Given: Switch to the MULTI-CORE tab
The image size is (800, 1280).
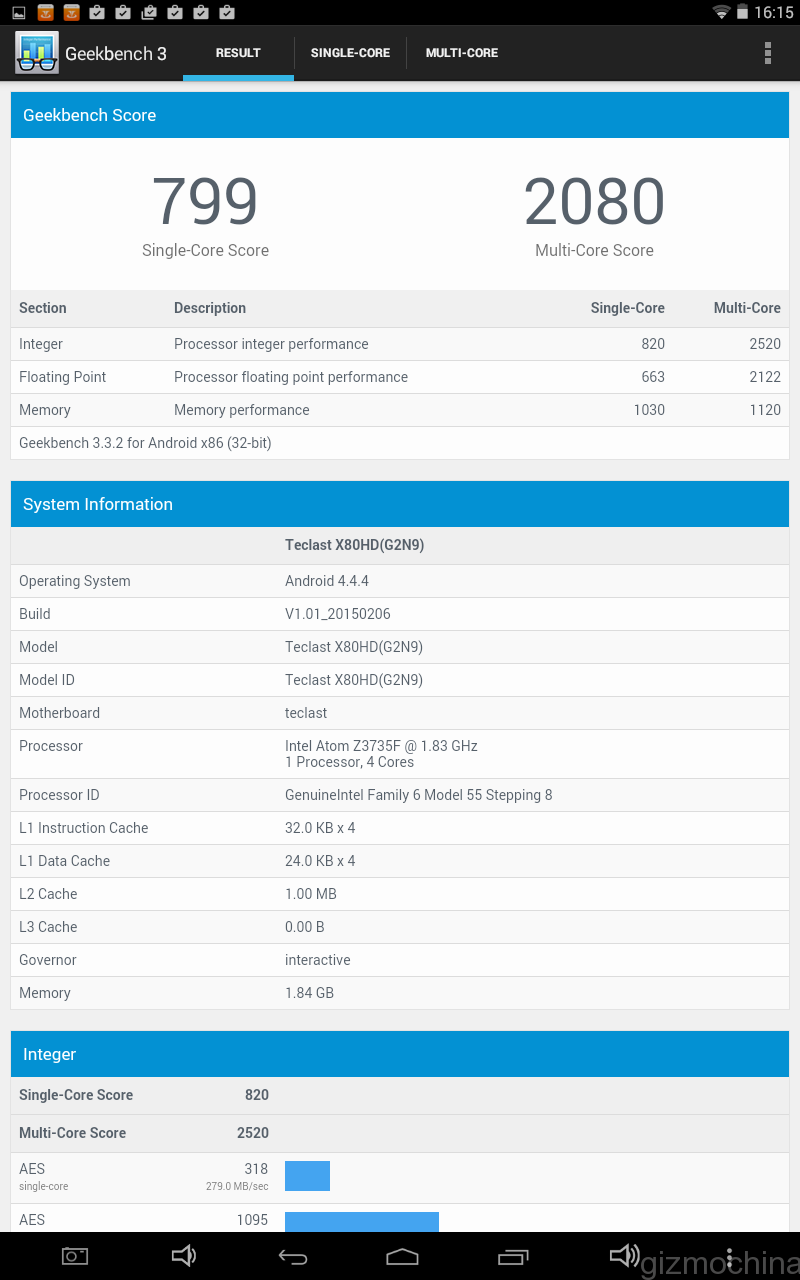Looking at the screenshot, I should tap(461, 53).
